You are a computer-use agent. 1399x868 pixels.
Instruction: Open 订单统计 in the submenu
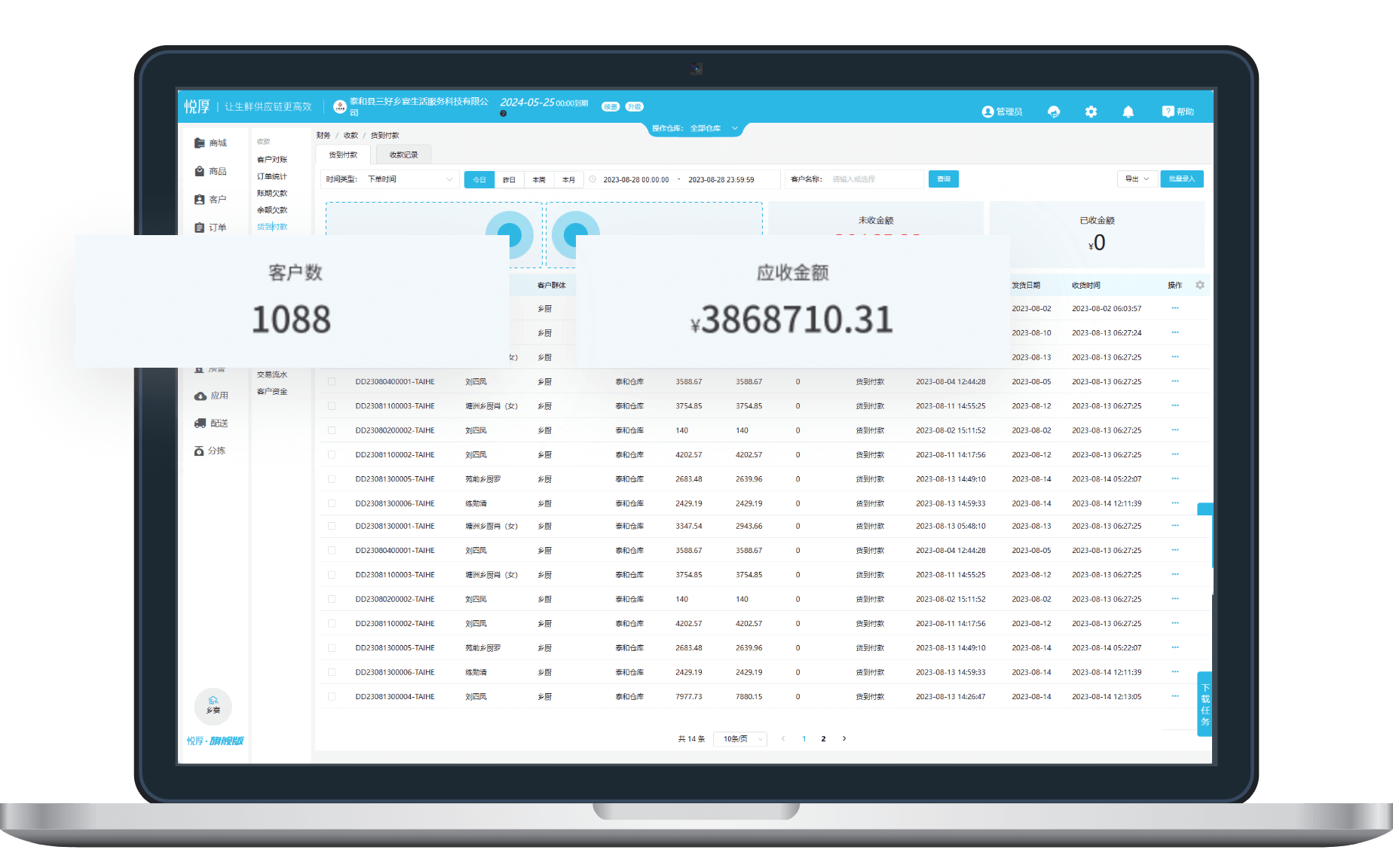tap(272, 176)
